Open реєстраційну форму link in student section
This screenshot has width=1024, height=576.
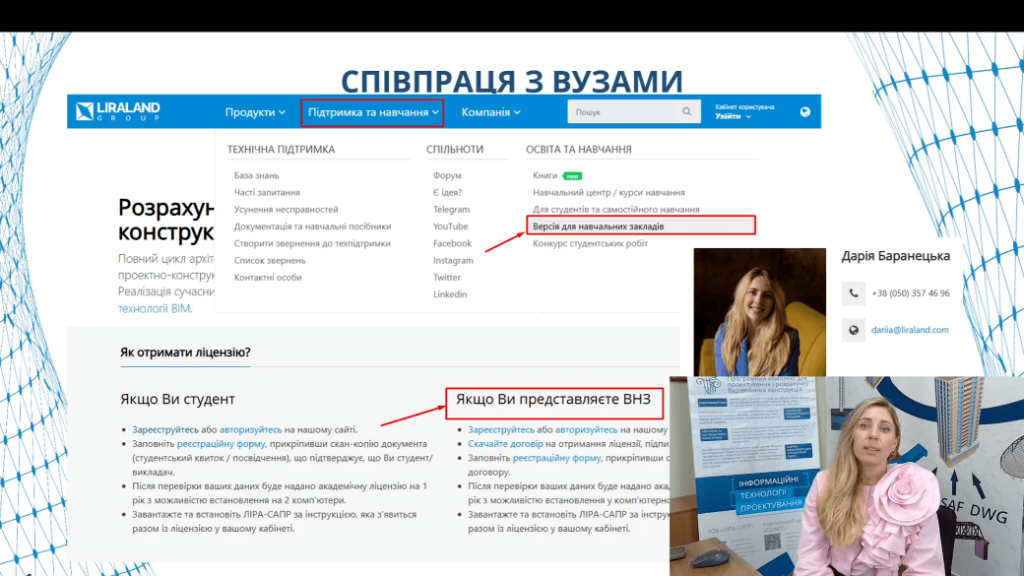[221, 444]
